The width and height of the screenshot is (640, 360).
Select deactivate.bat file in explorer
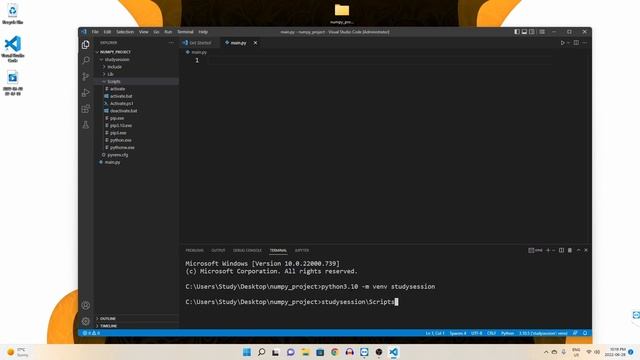pos(137,111)
